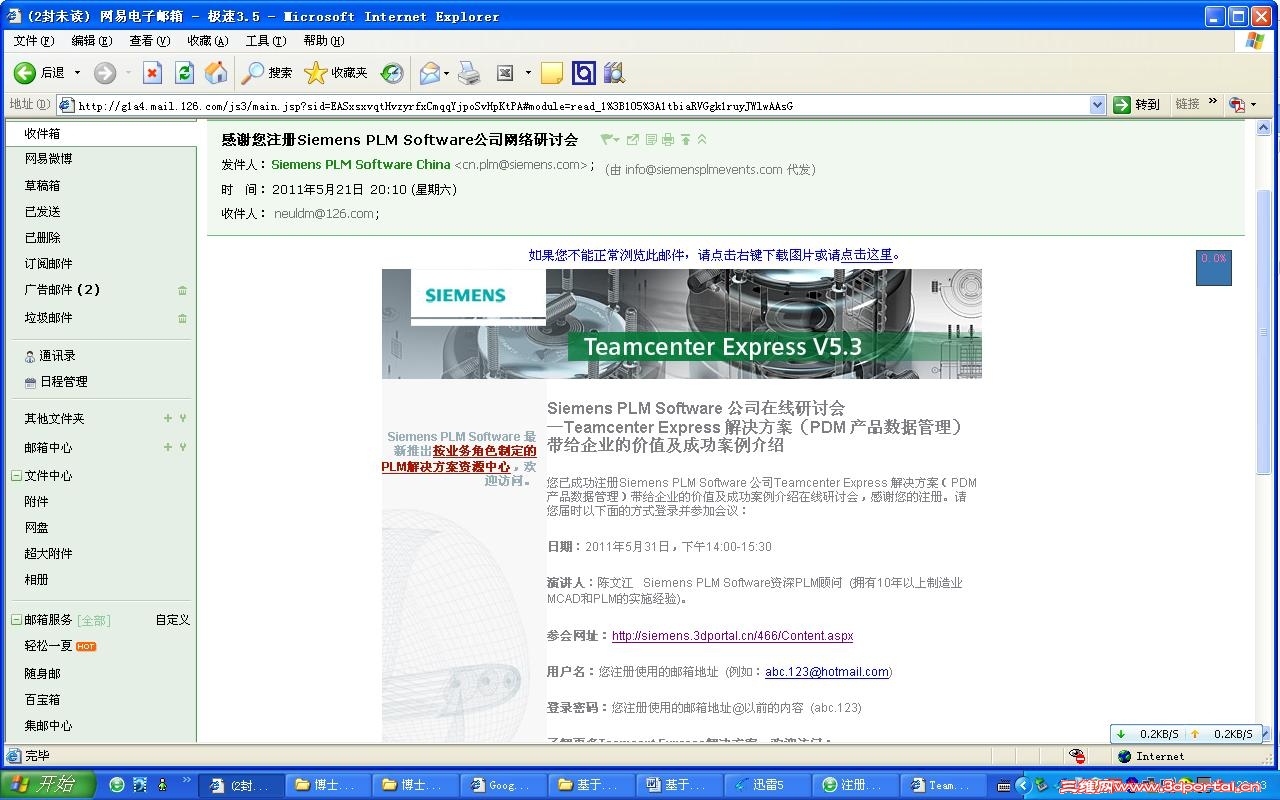The height and width of the screenshot is (800, 1280).
Task: Click the Edit page toolbar icon
Action: [505, 73]
